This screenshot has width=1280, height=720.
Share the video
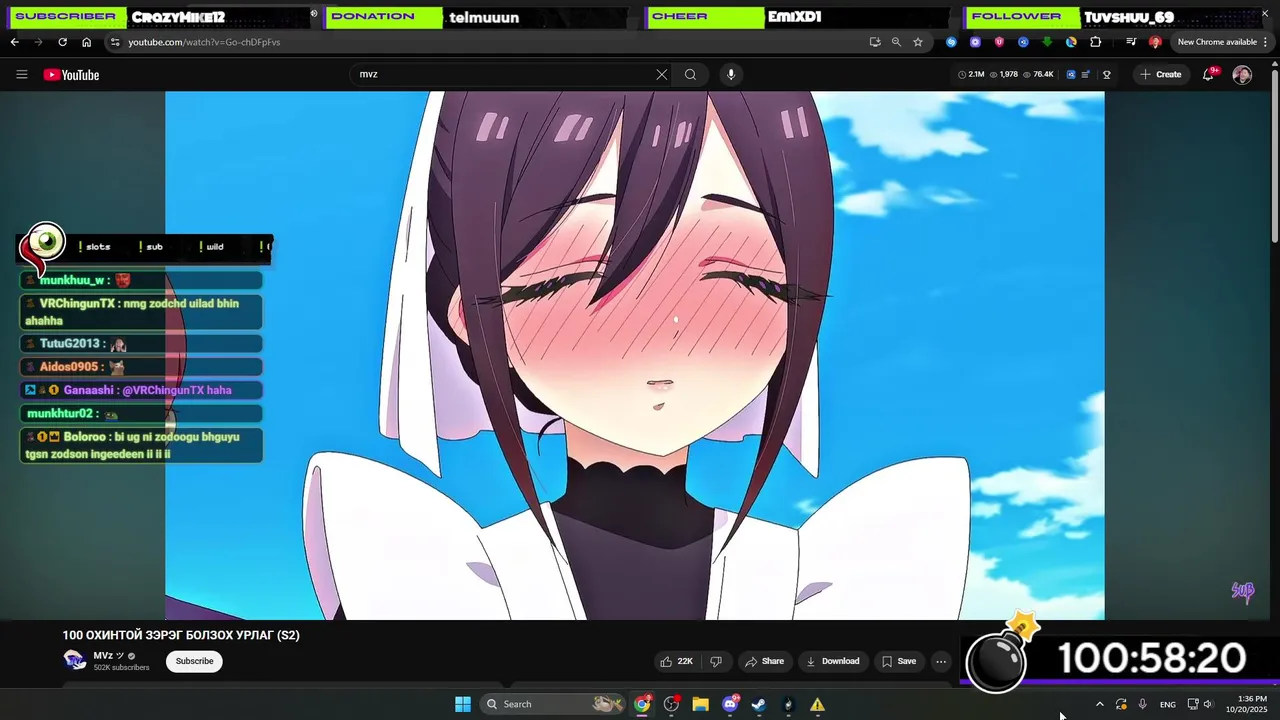coord(764,661)
